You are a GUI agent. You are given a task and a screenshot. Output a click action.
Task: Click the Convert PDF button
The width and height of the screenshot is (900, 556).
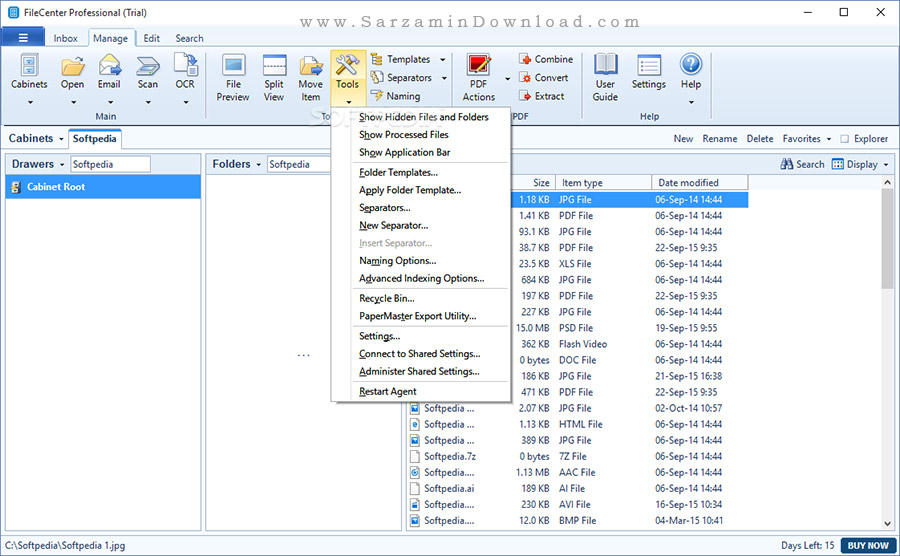(x=544, y=77)
